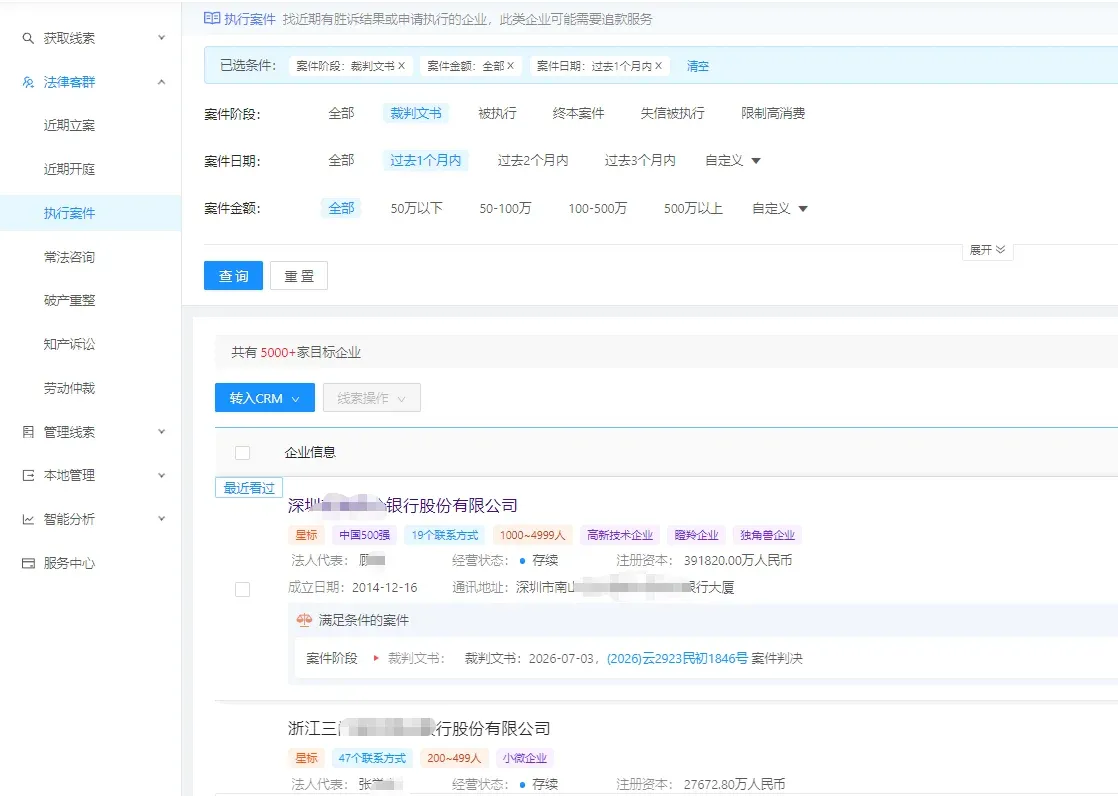Click the book icon beside 执行案件 heading
The height and width of the screenshot is (796, 1118).
[212, 19]
